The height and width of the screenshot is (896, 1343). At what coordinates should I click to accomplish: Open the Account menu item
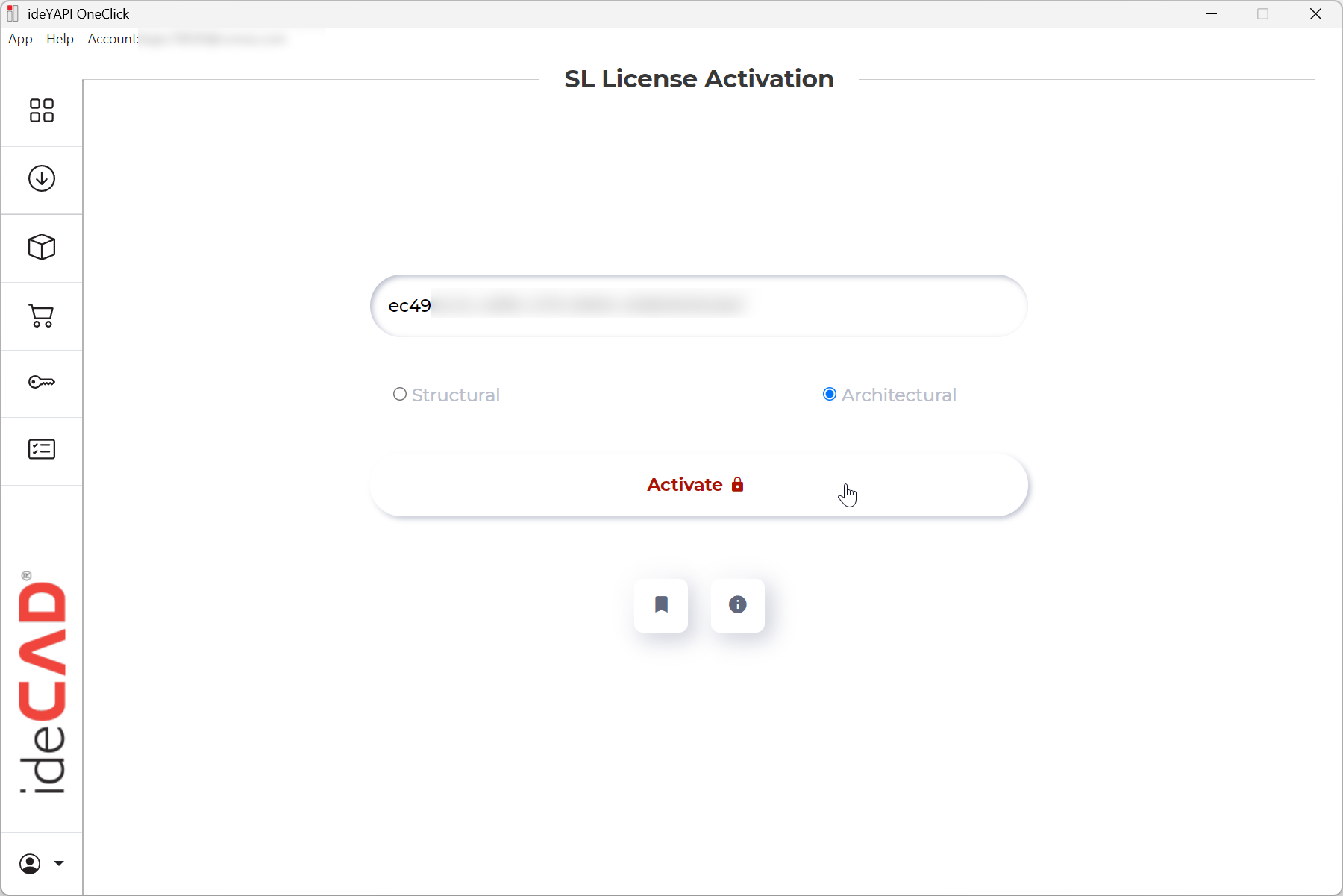click(x=113, y=39)
